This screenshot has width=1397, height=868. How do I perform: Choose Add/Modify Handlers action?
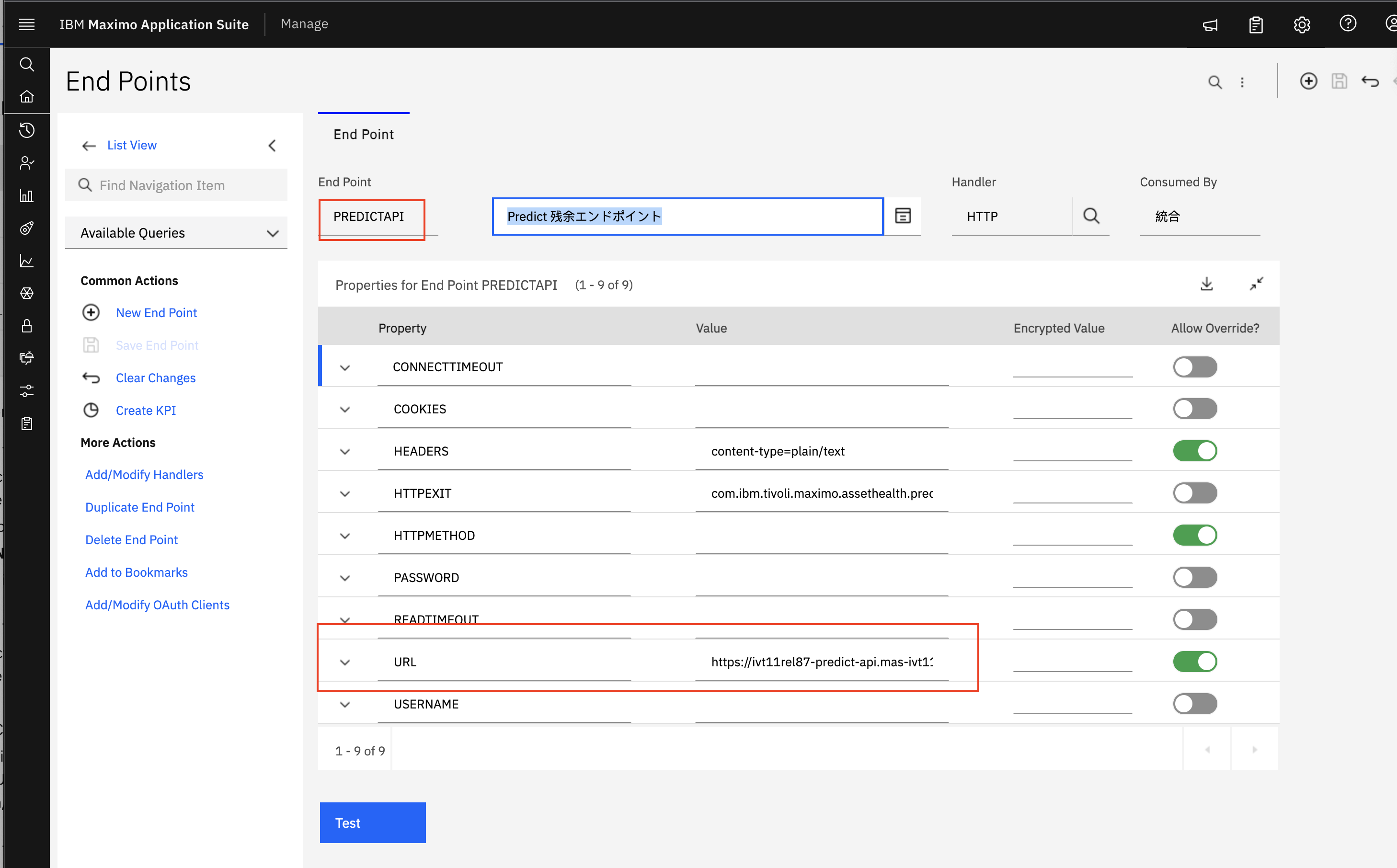(144, 474)
